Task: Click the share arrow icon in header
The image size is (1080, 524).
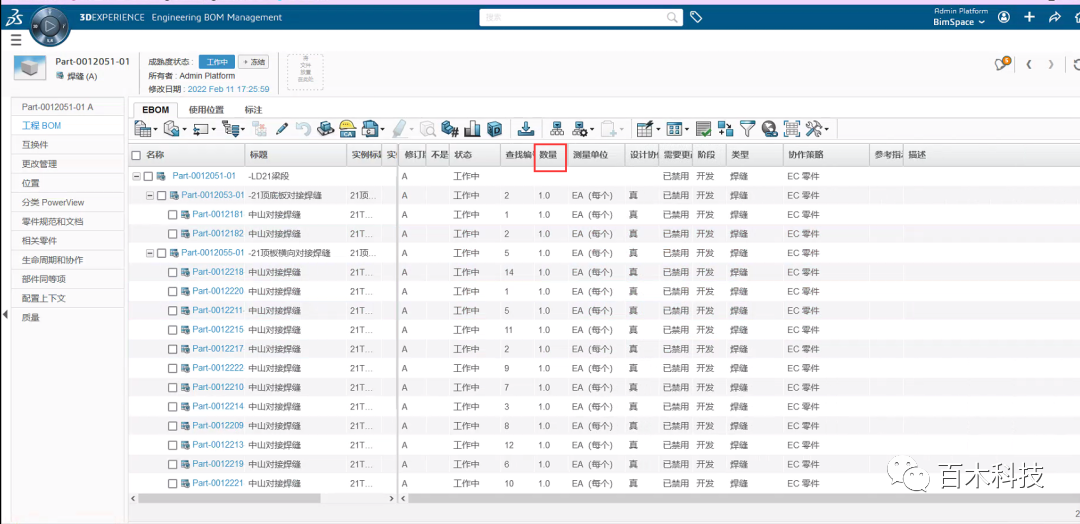Action: tap(1054, 17)
